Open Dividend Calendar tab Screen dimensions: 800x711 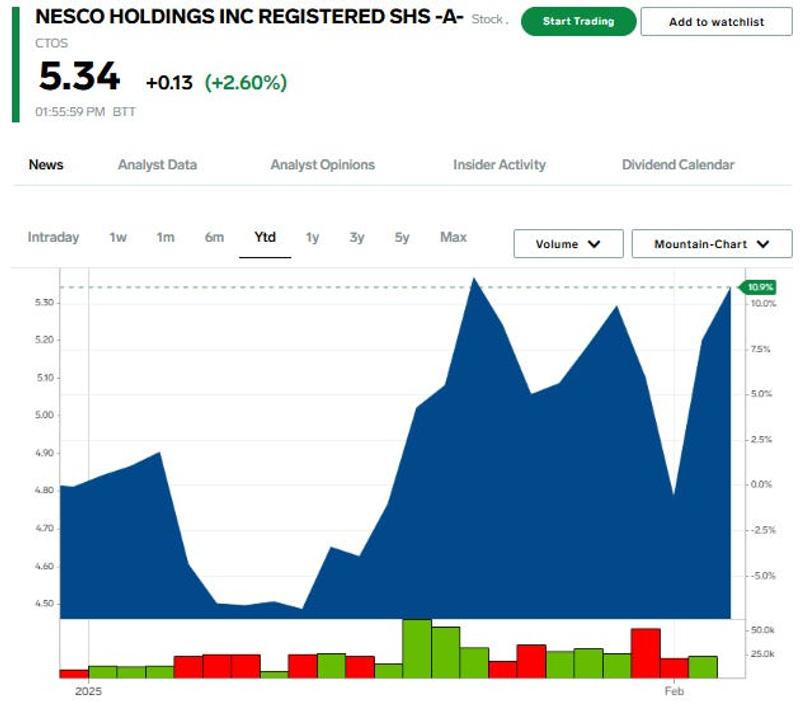pyautogui.click(x=678, y=165)
